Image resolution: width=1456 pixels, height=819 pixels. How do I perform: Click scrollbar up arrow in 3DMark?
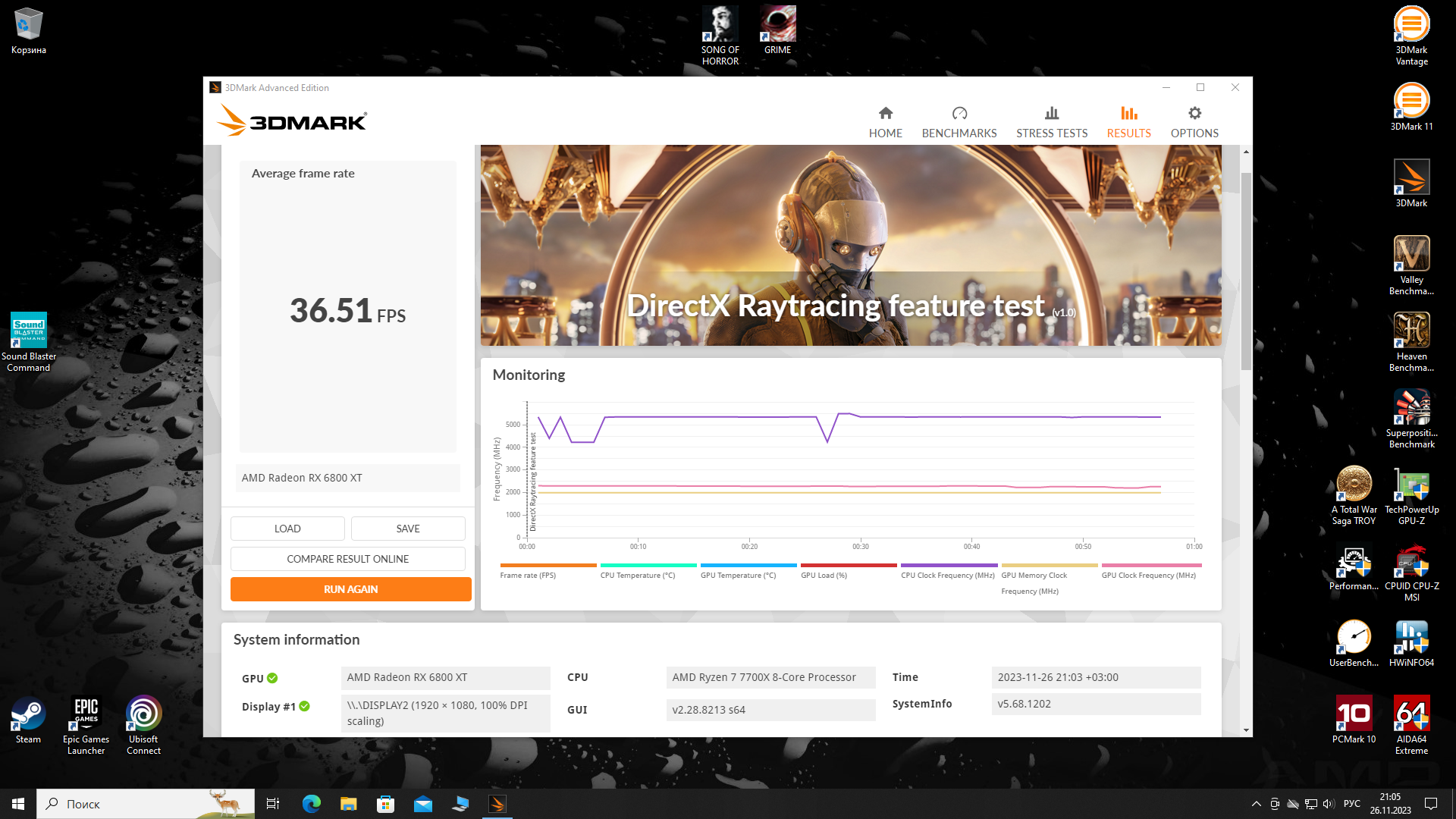coord(1246,152)
